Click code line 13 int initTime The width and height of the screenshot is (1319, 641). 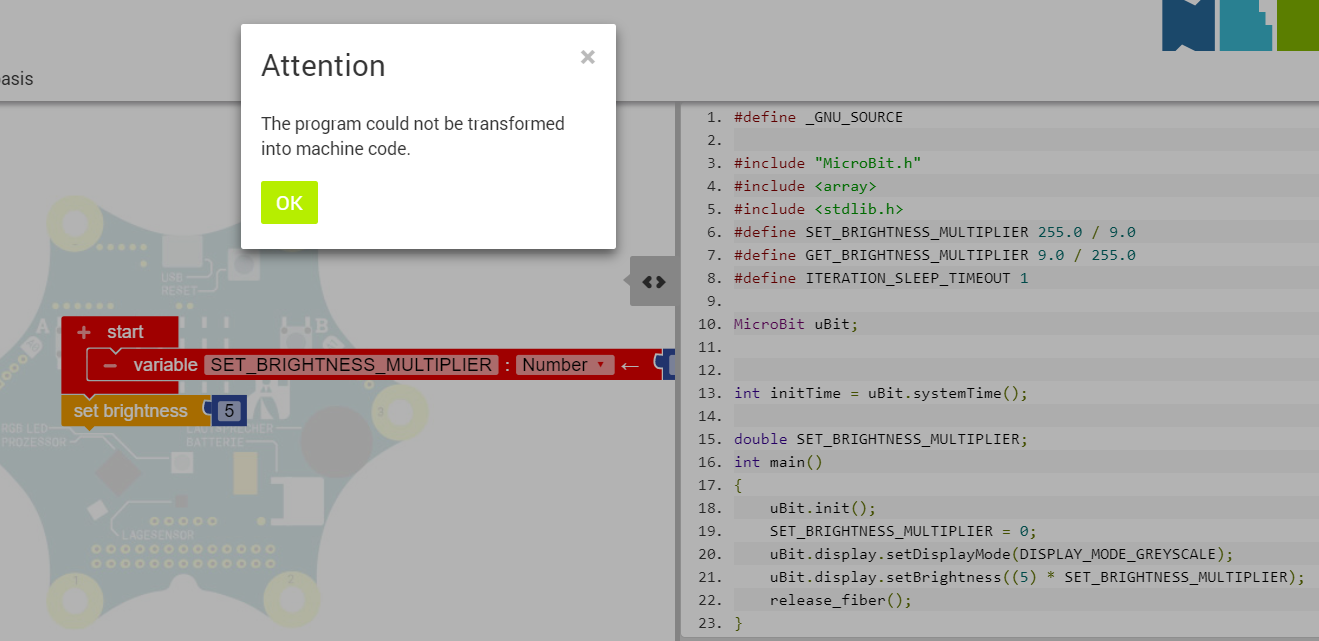coord(881,393)
